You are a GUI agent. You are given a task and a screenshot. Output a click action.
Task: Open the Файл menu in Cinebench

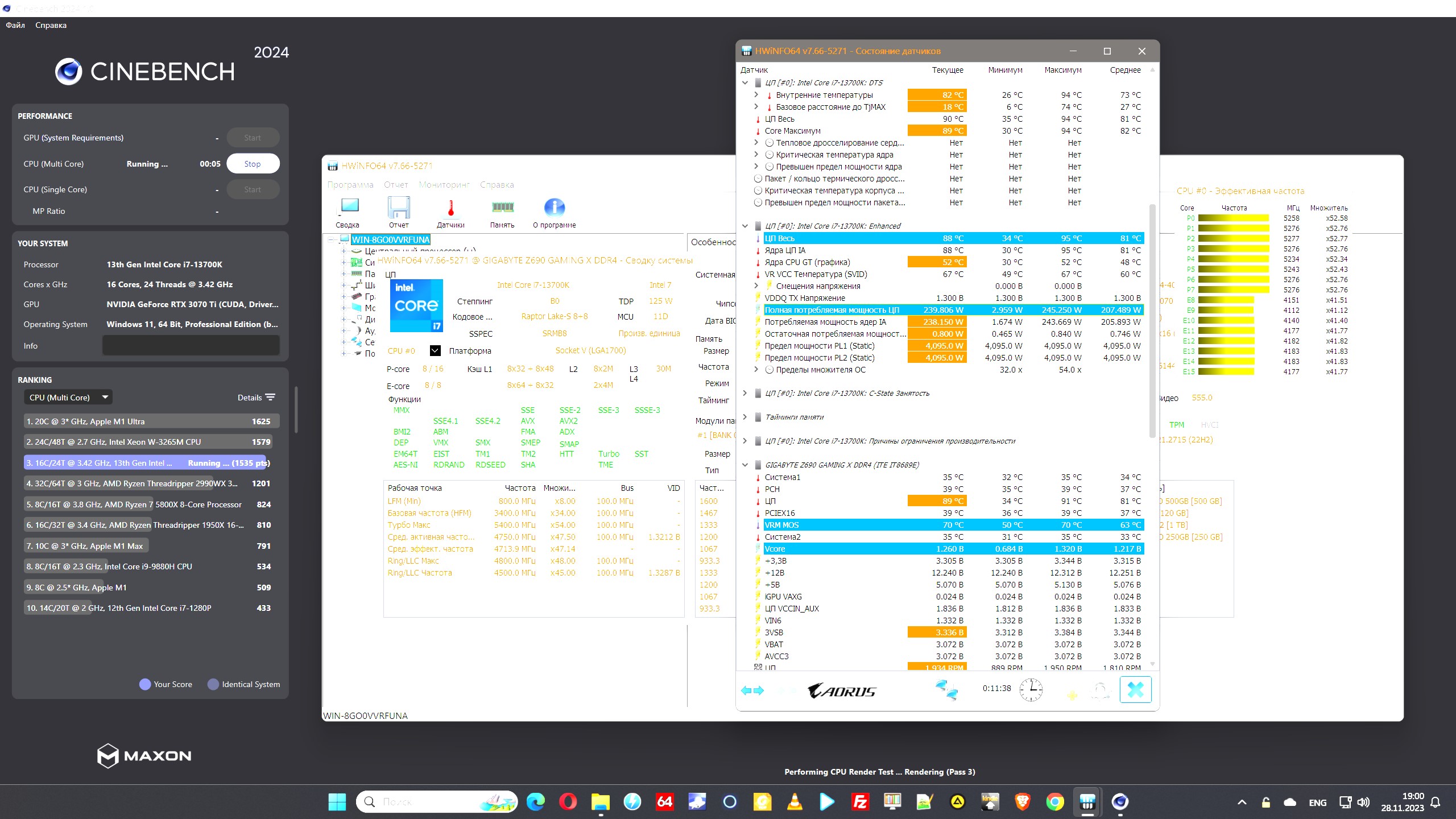pyautogui.click(x=15, y=25)
